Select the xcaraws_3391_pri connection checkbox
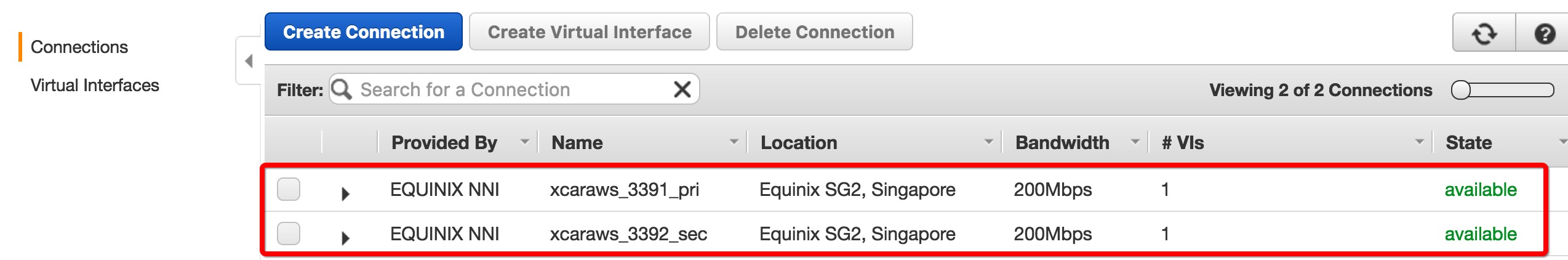Image resolution: width=1568 pixels, height=260 pixels. 289,189
